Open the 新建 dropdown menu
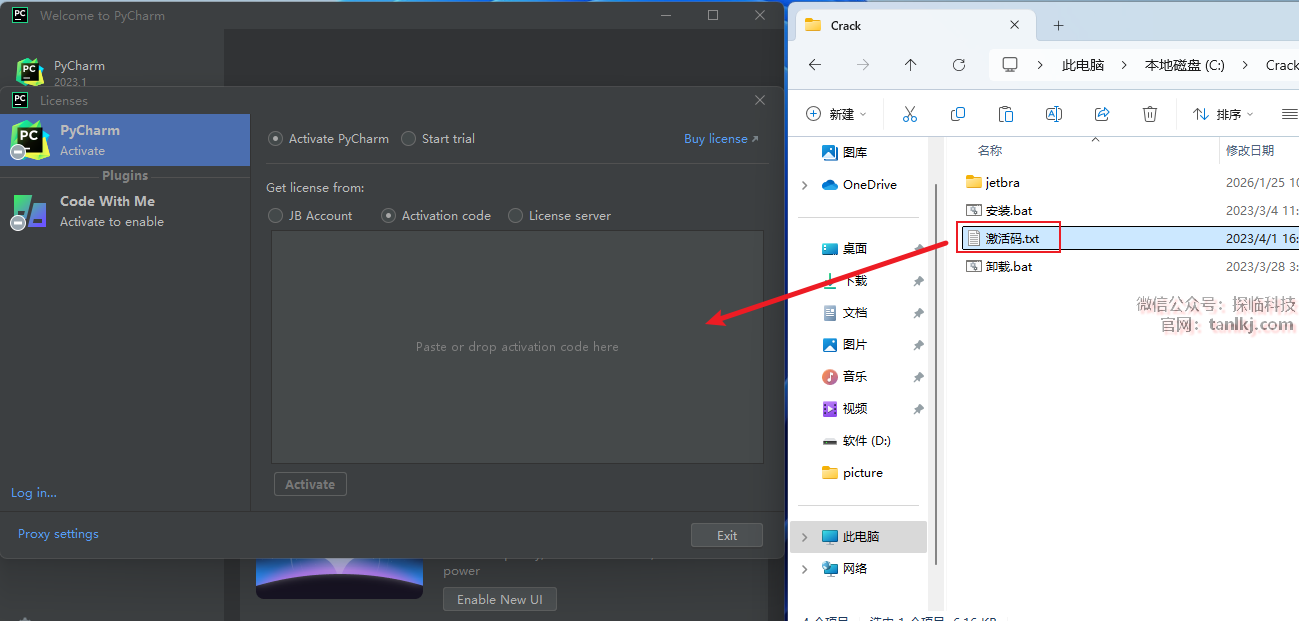 (837, 114)
